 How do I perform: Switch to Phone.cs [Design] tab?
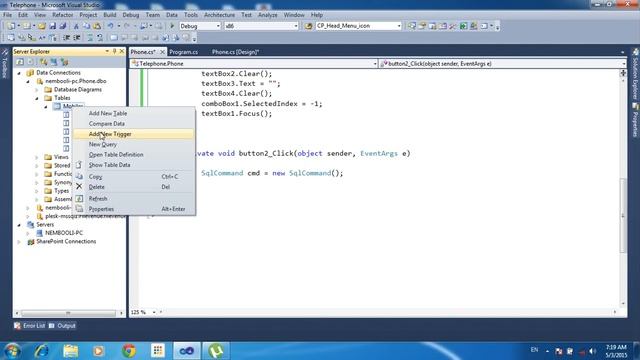click(236, 52)
